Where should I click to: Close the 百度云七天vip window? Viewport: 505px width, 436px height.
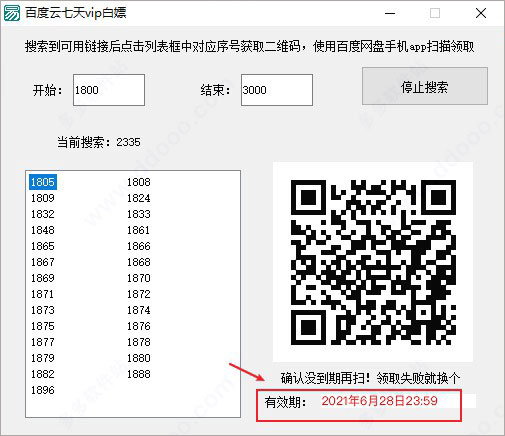click(481, 13)
